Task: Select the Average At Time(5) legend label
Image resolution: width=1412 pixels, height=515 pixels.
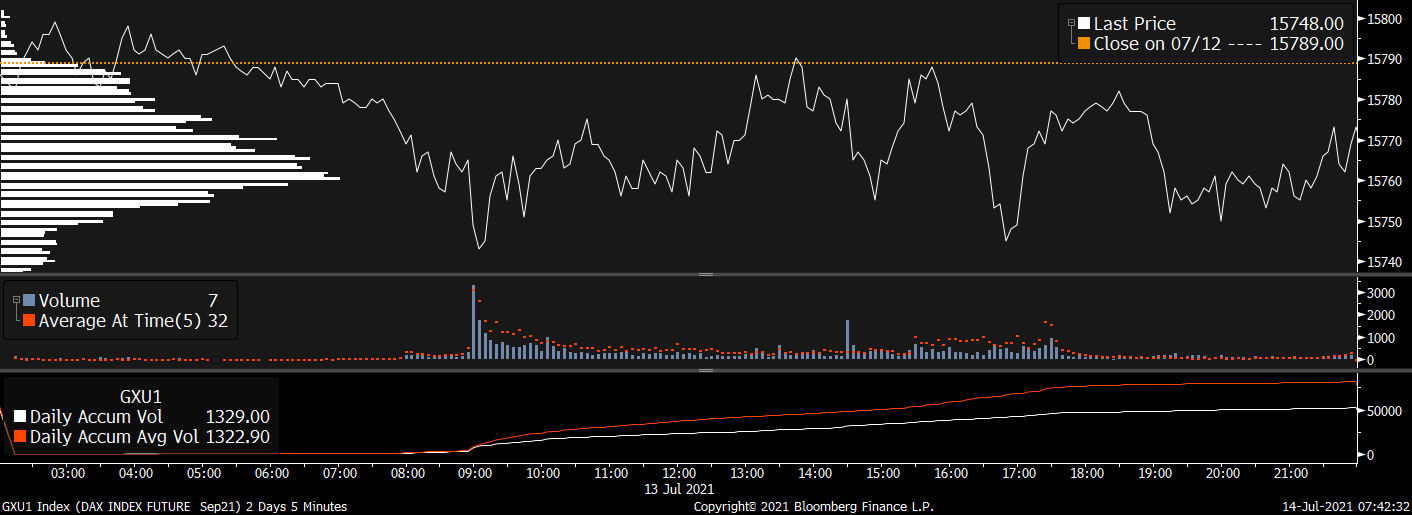Action: coord(118,321)
